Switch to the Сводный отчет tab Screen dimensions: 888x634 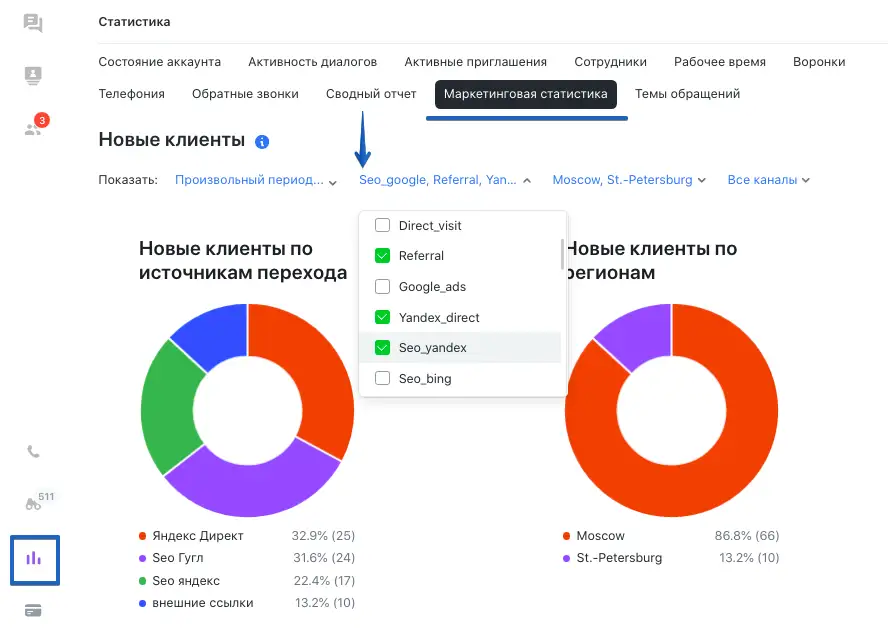coord(371,94)
